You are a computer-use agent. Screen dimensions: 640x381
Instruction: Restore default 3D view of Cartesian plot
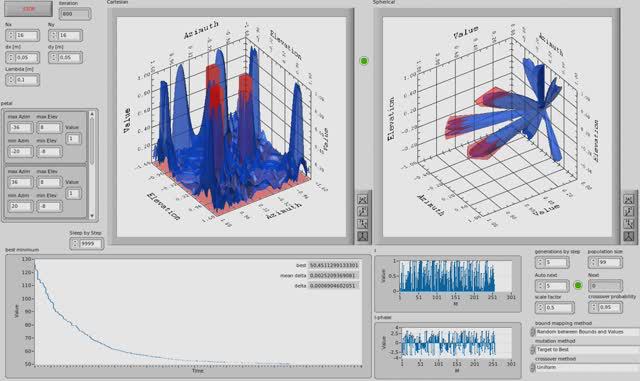click(362, 236)
